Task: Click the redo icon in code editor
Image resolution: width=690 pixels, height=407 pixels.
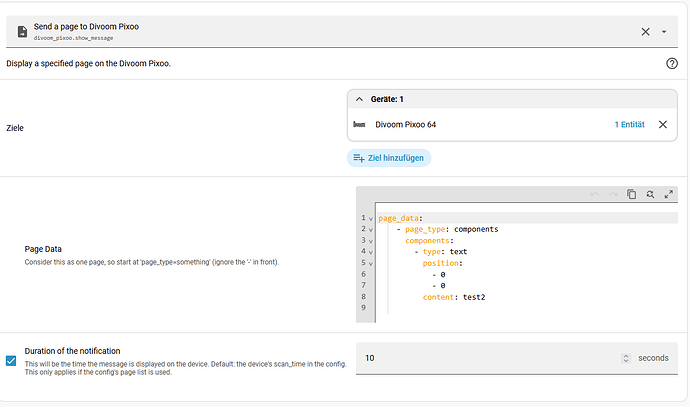Action: click(x=613, y=194)
